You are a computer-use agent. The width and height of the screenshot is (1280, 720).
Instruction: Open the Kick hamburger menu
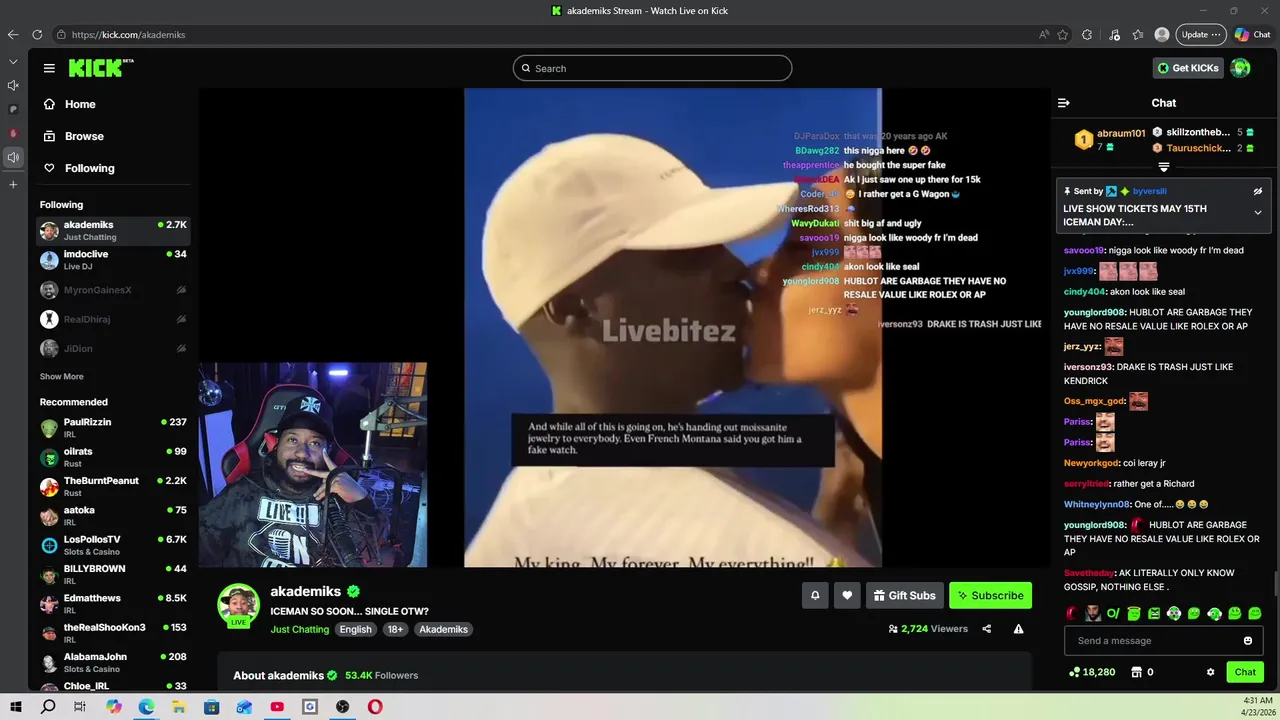point(49,68)
